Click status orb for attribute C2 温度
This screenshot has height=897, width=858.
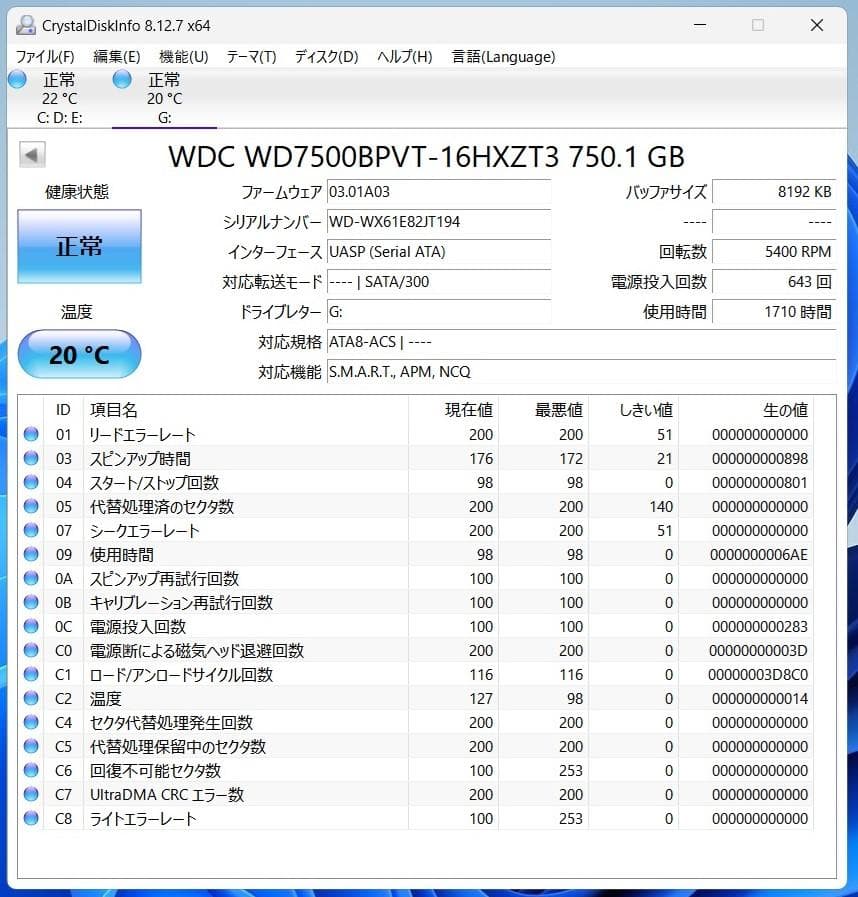pyautogui.click(x=31, y=698)
